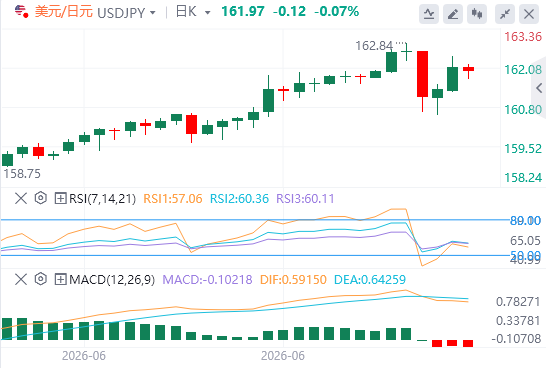Click the large red candlestick after the peak

point(422,74)
